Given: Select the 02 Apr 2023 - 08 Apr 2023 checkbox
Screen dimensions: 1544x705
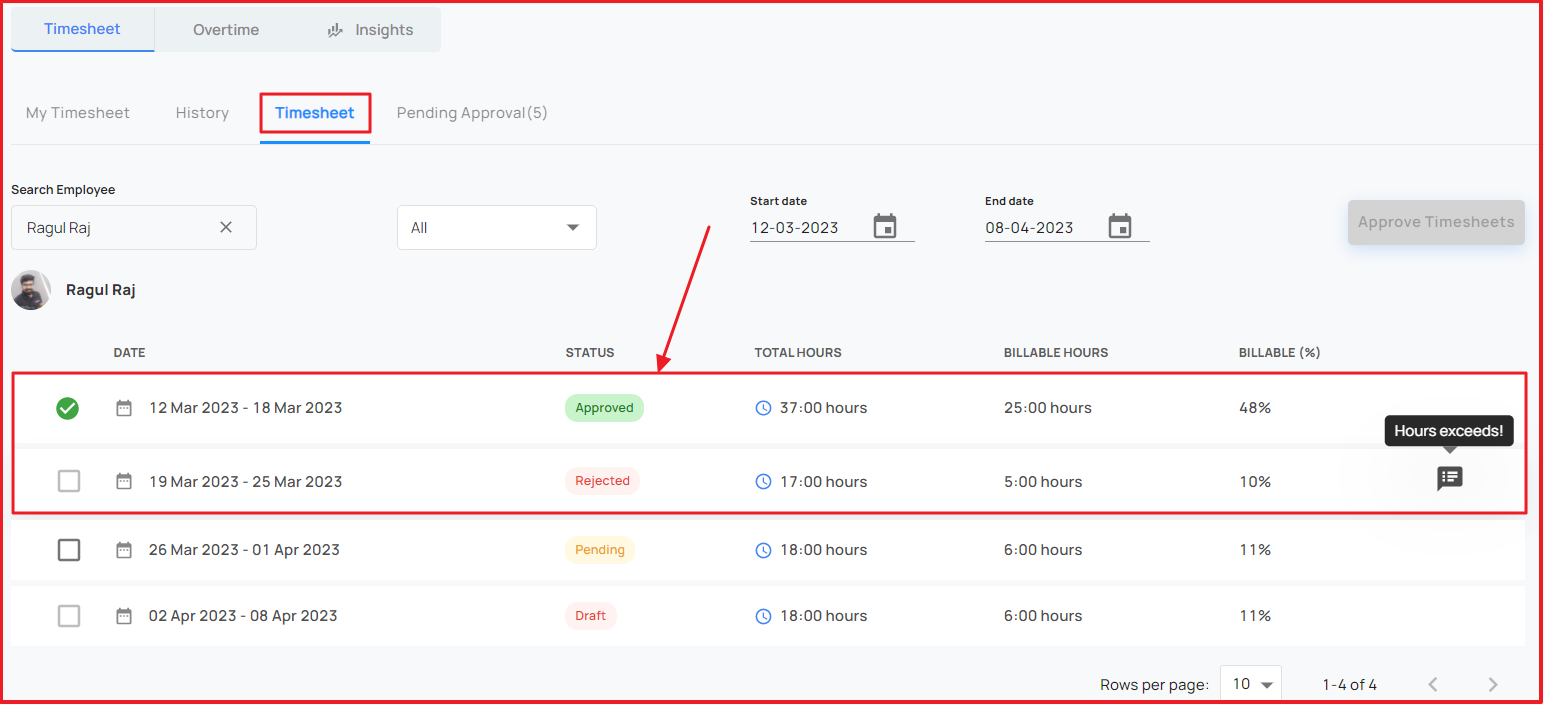Looking at the screenshot, I should (68, 616).
